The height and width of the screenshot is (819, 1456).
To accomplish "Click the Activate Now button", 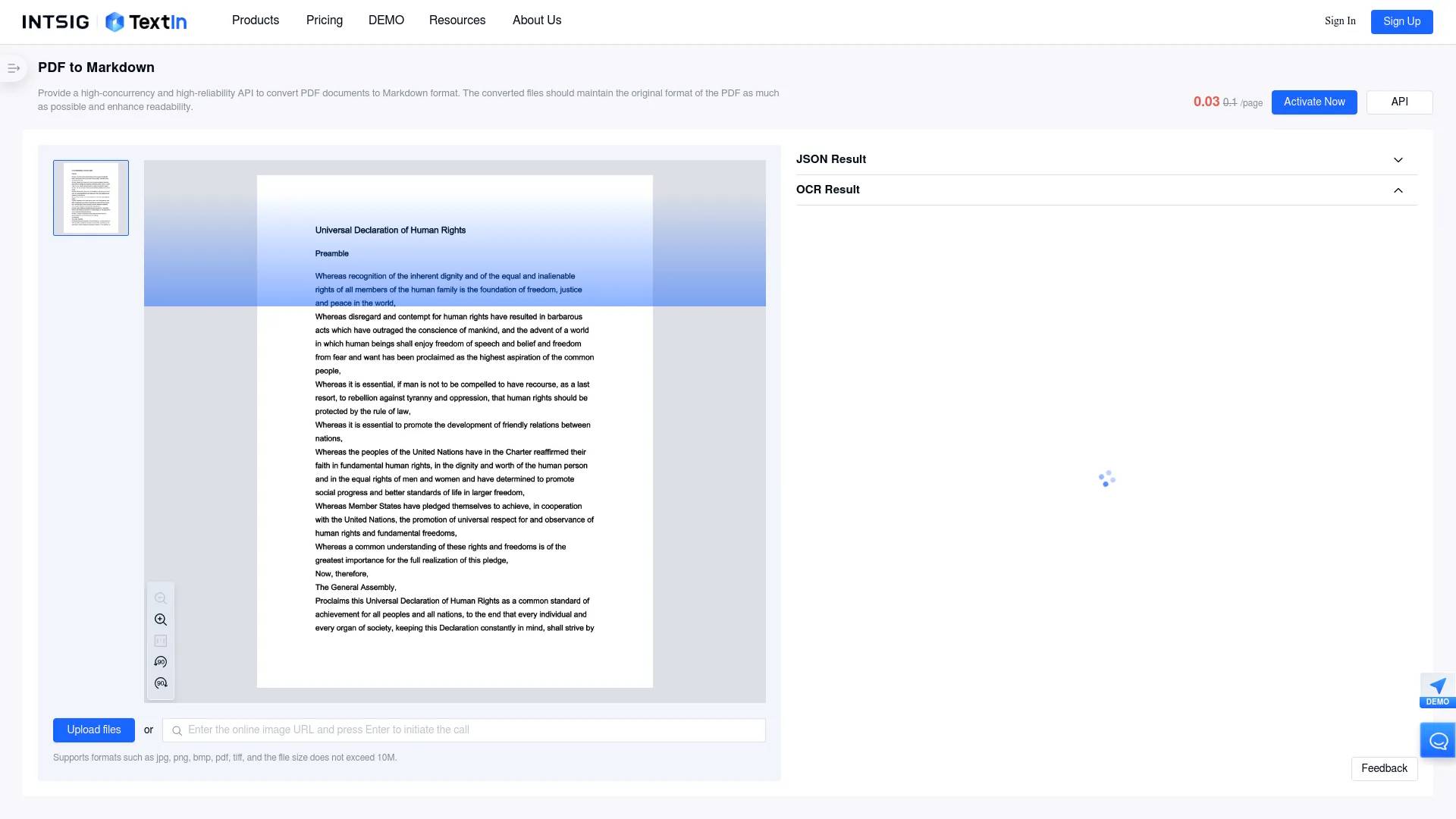I will 1314,102.
